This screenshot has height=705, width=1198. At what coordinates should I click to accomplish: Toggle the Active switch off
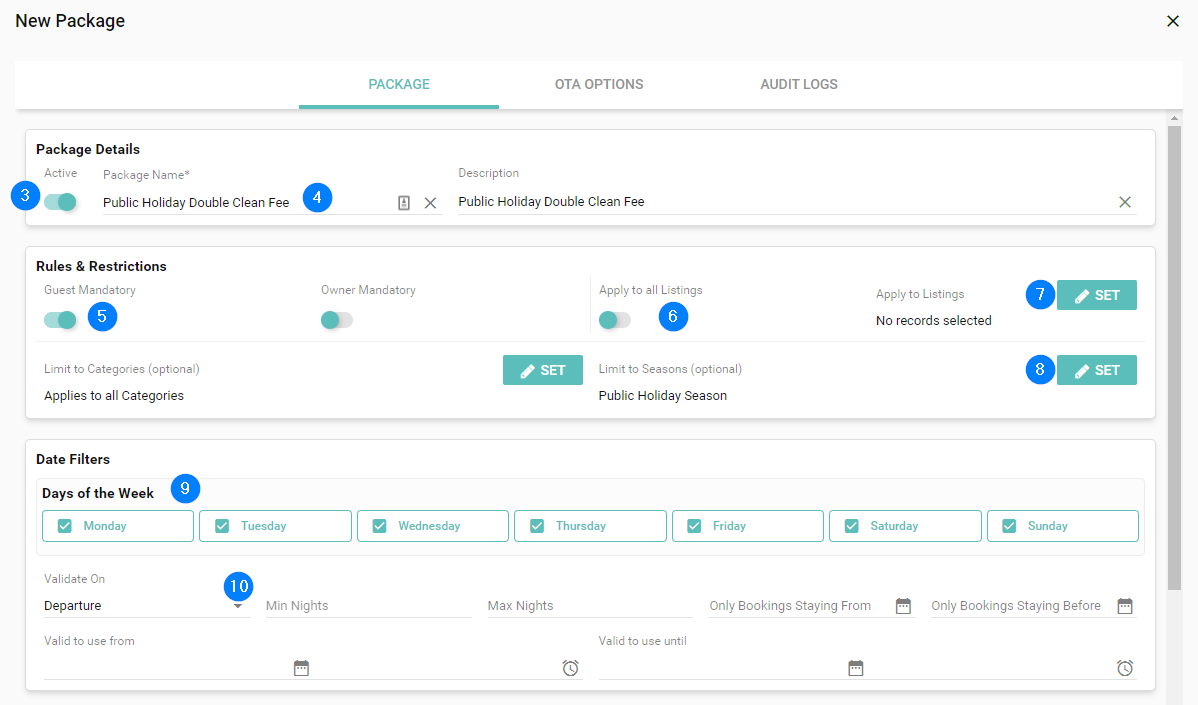tap(61, 202)
